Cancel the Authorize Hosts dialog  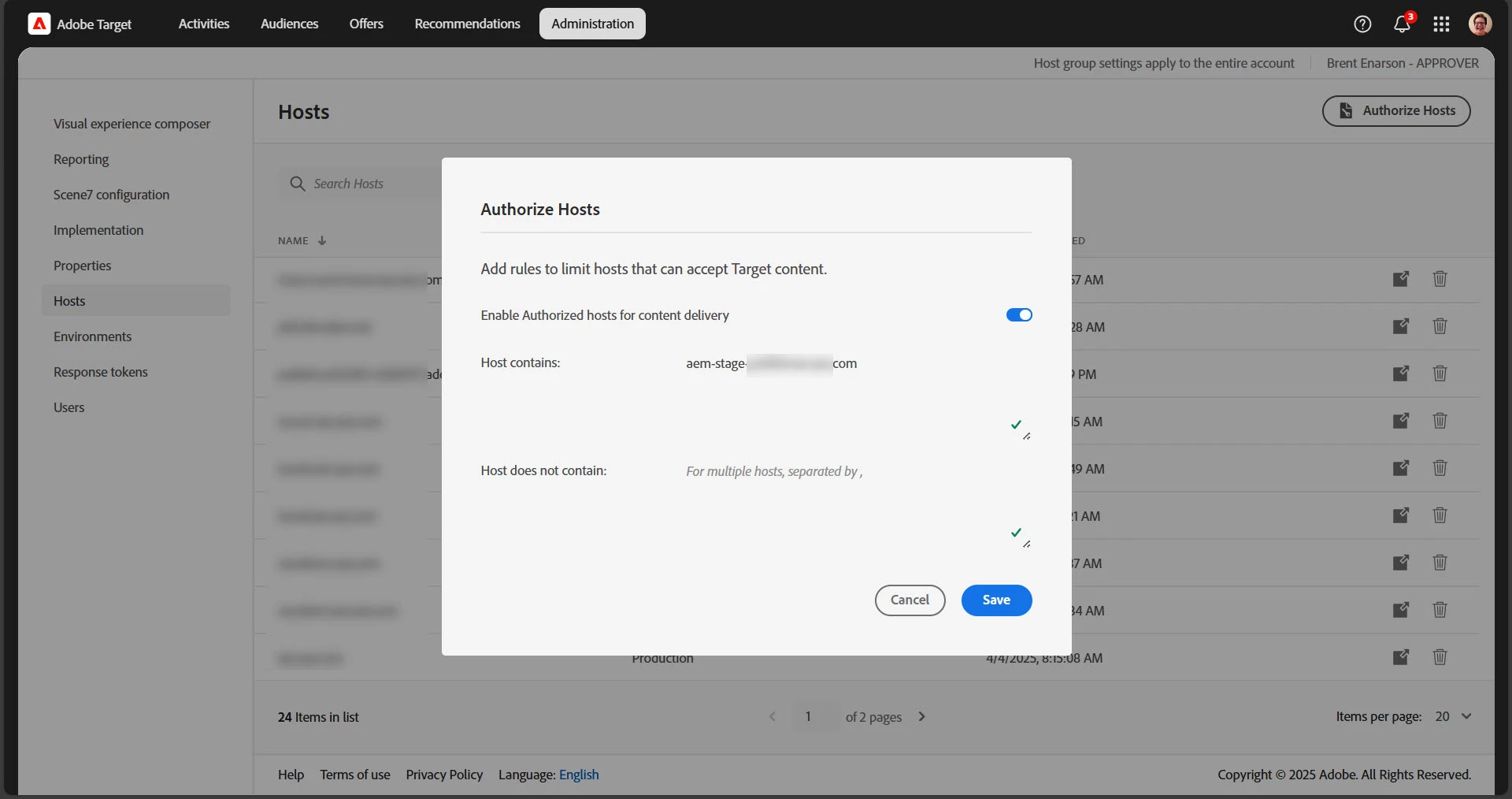click(910, 600)
